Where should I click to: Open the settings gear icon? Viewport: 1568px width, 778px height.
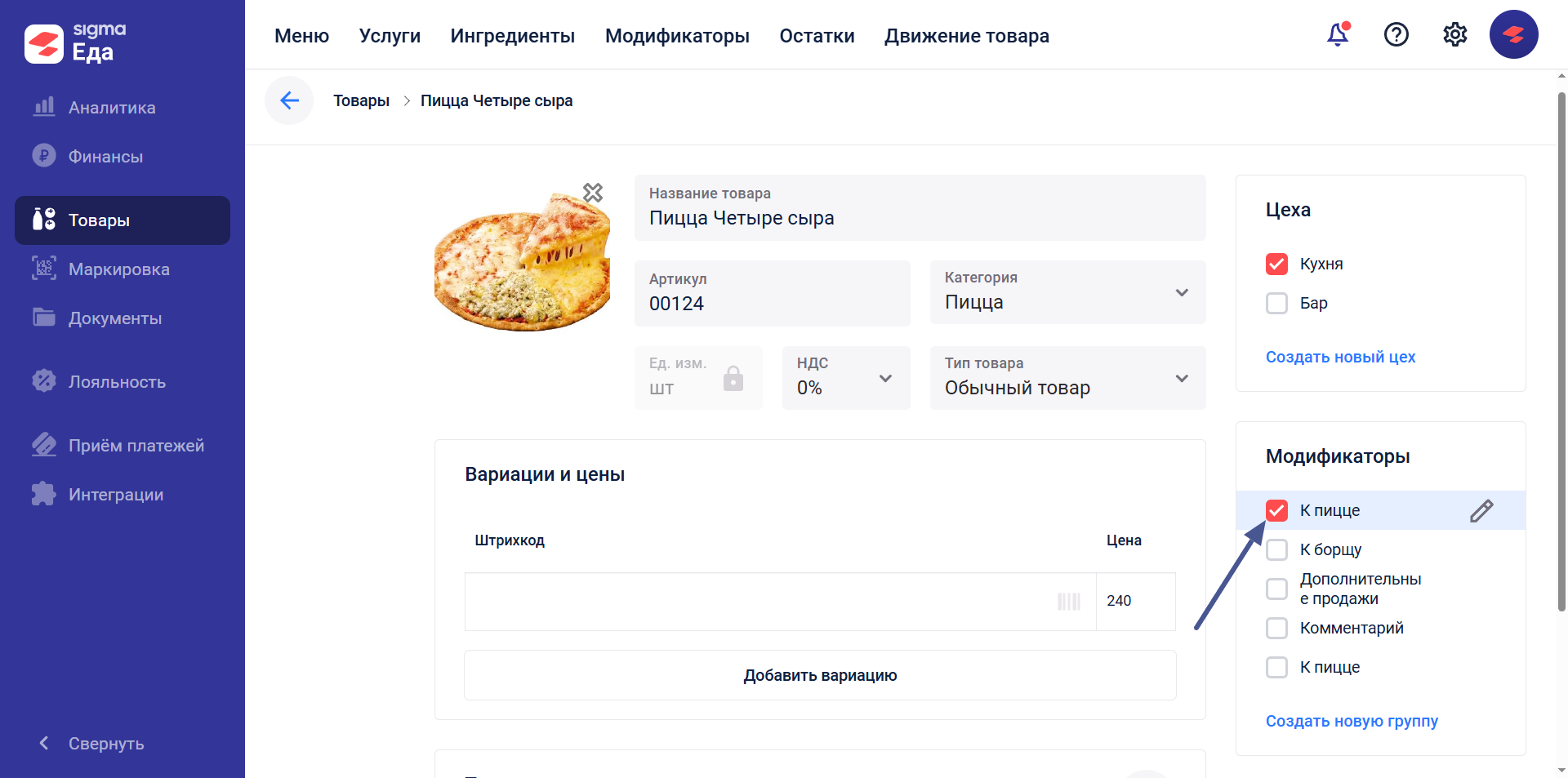coord(1454,35)
